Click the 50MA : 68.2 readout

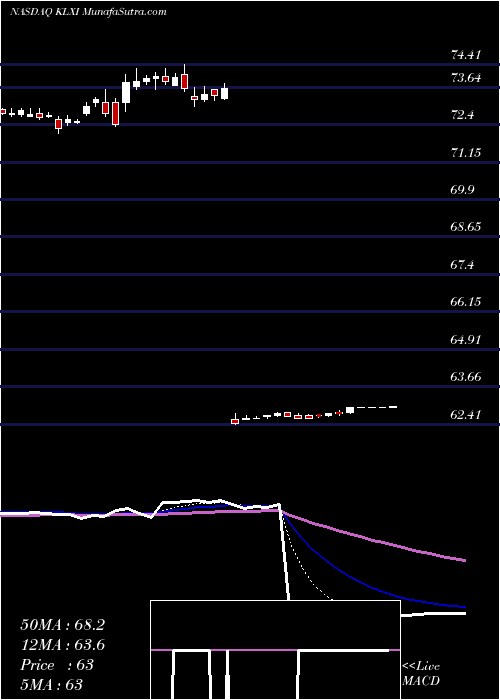coord(62,625)
